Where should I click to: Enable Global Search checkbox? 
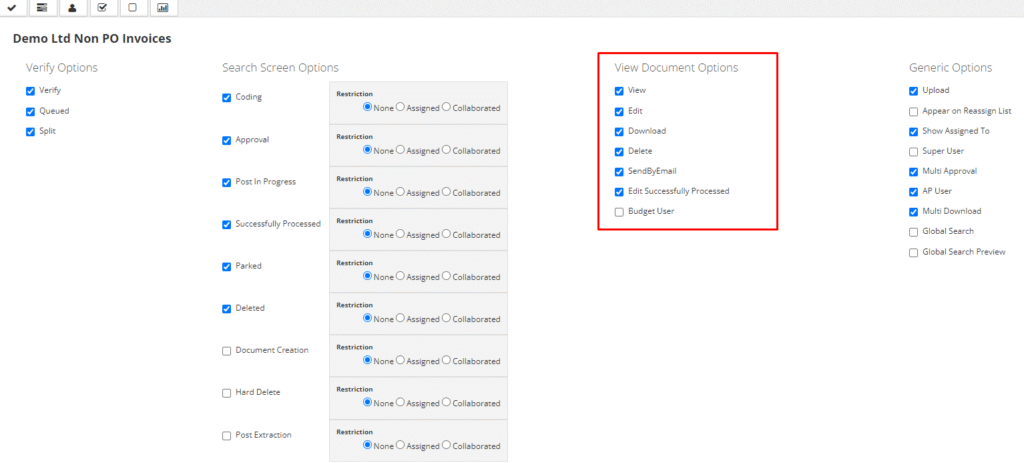point(913,232)
